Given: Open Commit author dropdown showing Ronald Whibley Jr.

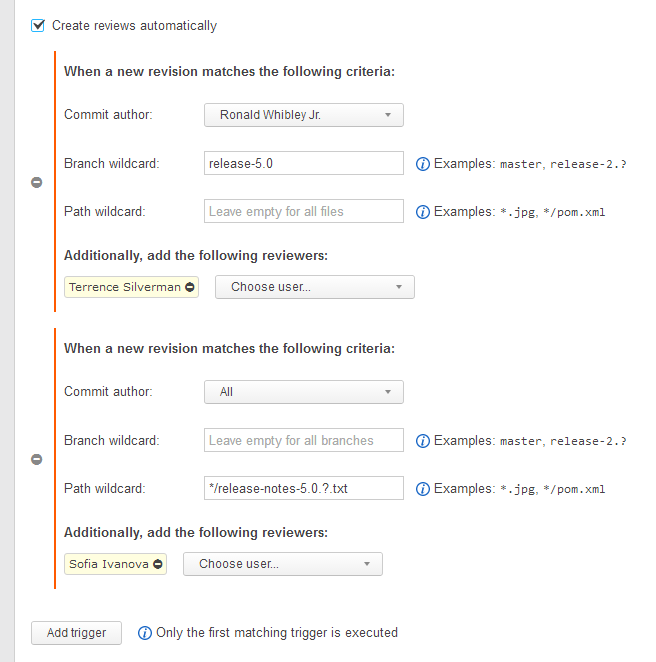Looking at the screenshot, I should point(304,115).
